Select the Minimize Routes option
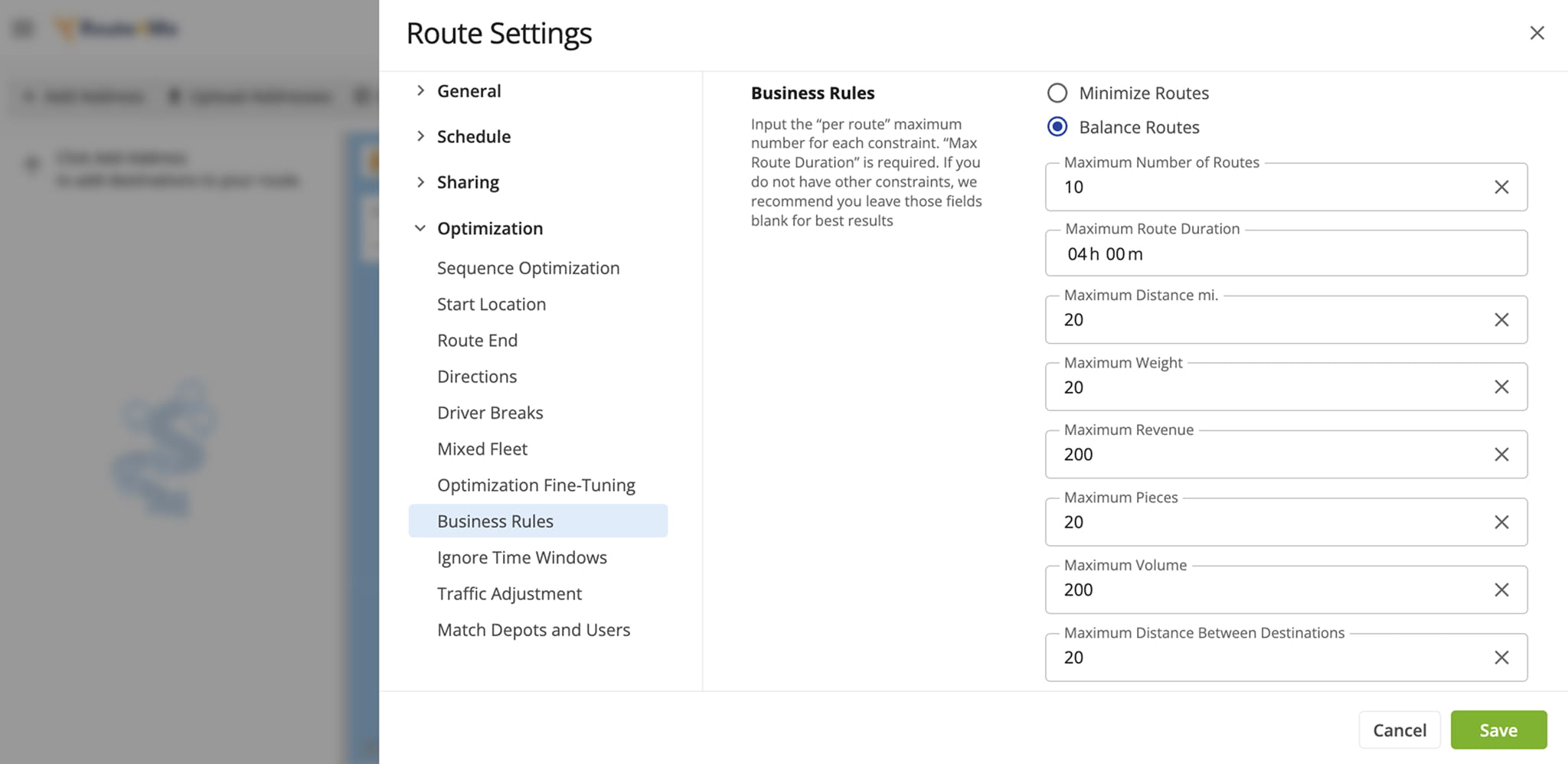Screen dimensions: 1568x764 point(1057,93)
